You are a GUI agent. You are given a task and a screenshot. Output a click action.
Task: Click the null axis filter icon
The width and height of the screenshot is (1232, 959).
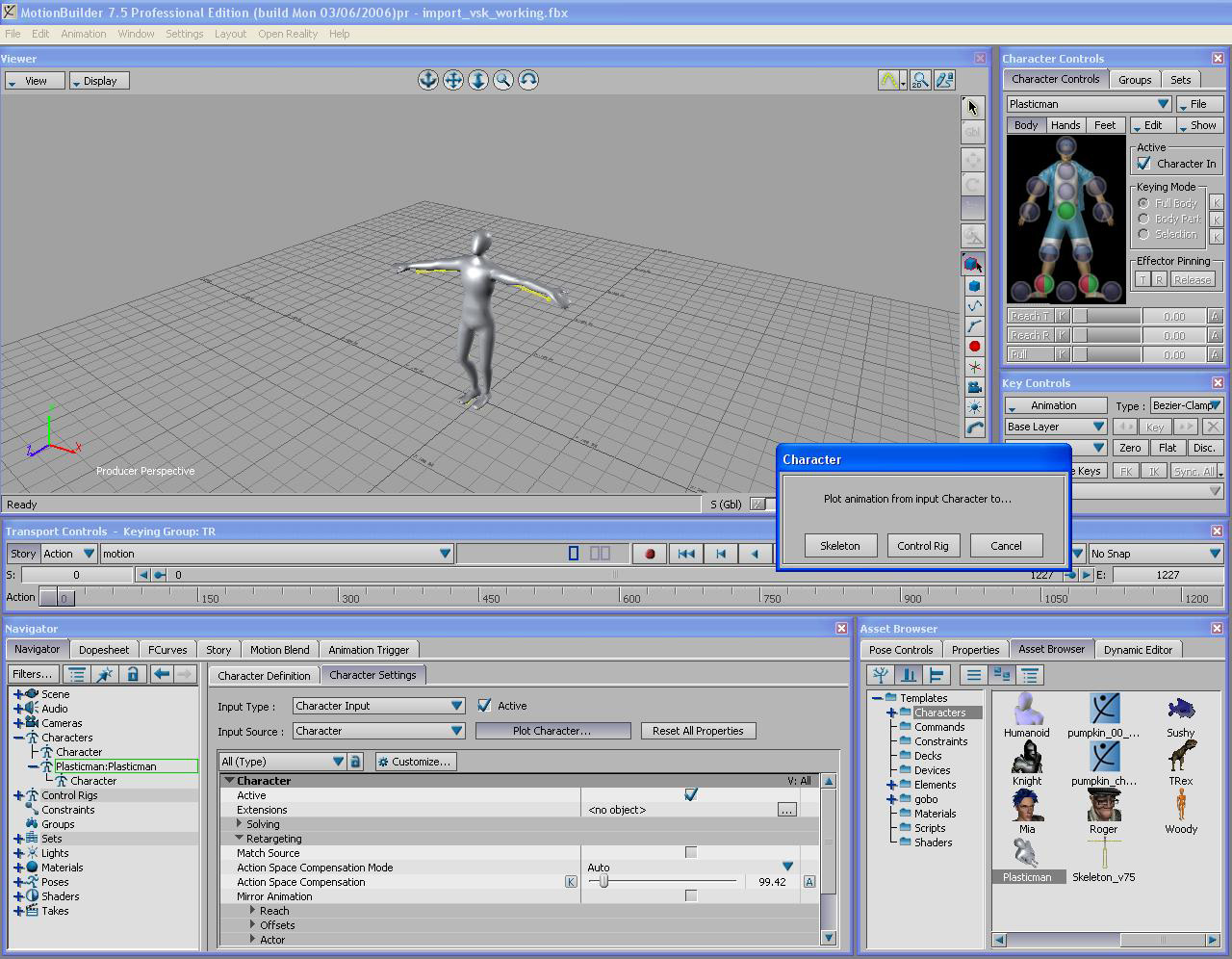pyautogui.click(x=974, y=367)
